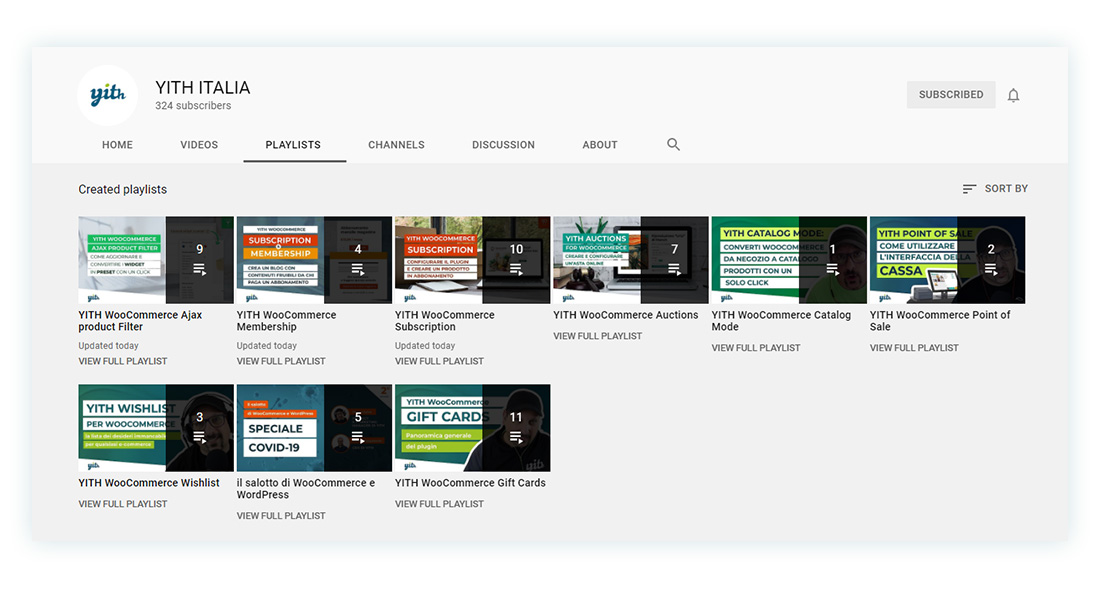Open the YITH Auctions playlist thumbnail
The width and height of the screenshot is (1106, 598).
(631, 260)
